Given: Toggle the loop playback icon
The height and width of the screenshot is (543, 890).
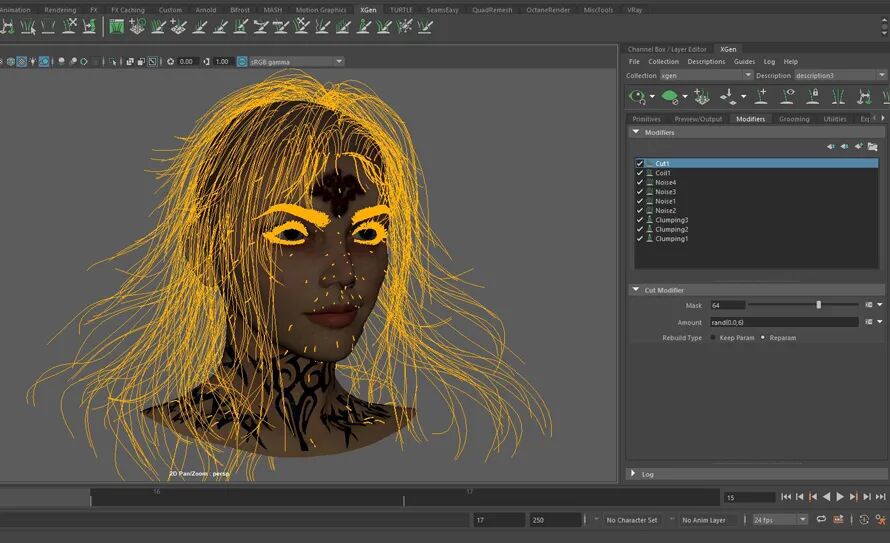Looking at the screenshot, I should coord(821,520).
